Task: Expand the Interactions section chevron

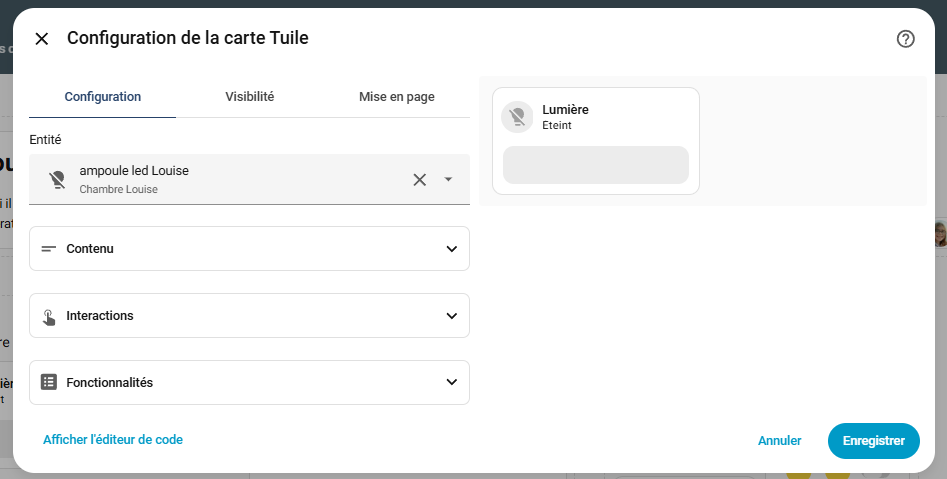Action: [451, 315]
